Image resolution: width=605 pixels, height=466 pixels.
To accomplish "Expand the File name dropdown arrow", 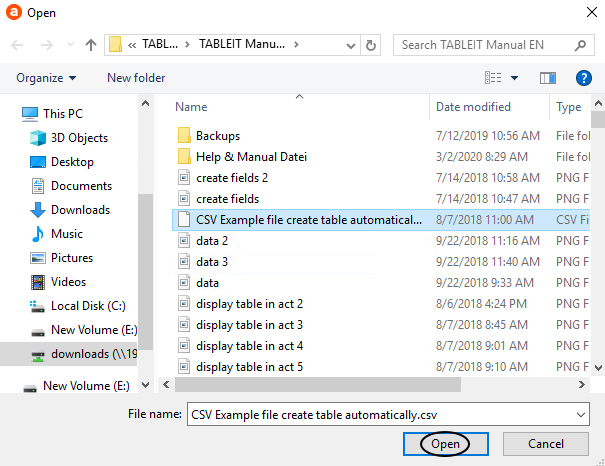I will [581, 415].
